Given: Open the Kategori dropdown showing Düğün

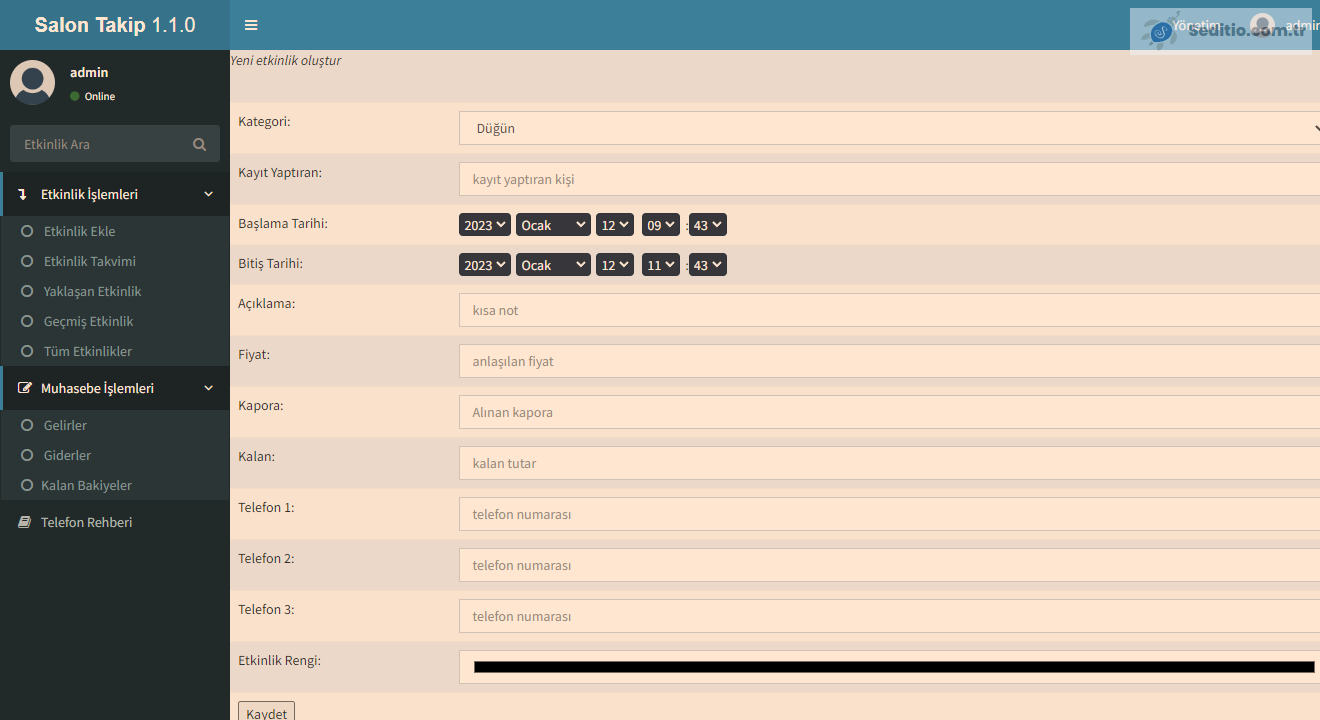Looking at the screenshot, I should tap(889, 128).
